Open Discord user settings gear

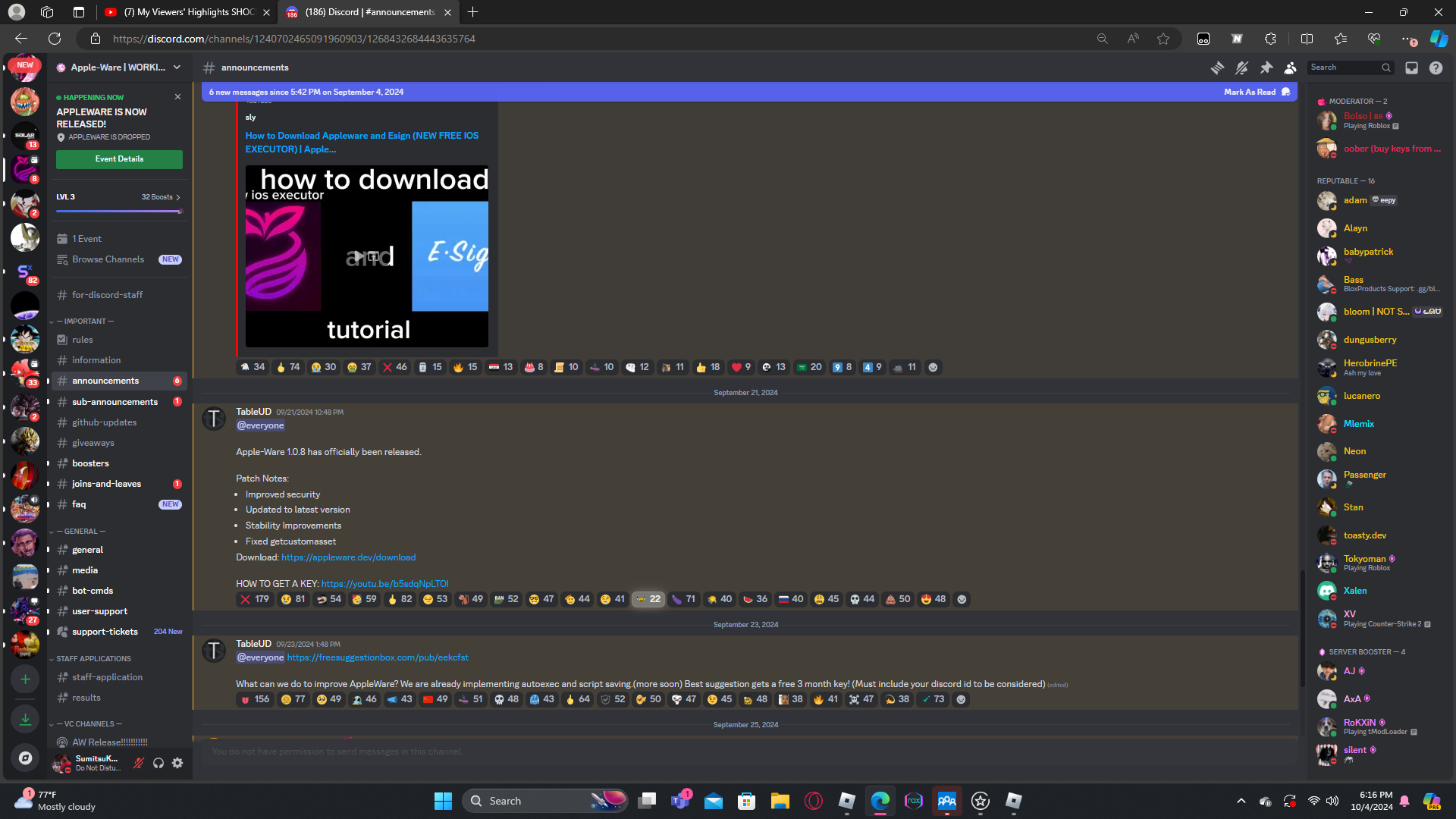(177, 763)
